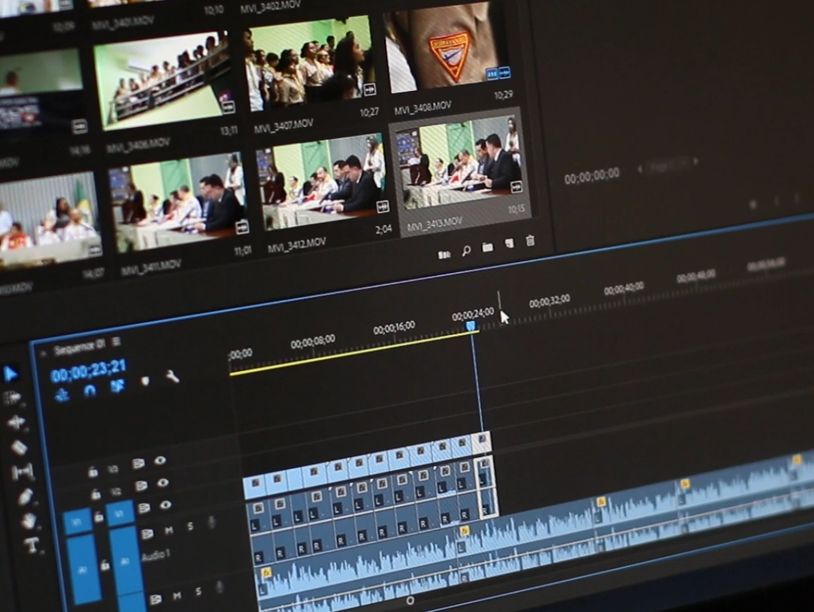The image size is (814, 612).
Task: Toggle insert and overwrite sequences as nests
Action: [x=62, y=395]
